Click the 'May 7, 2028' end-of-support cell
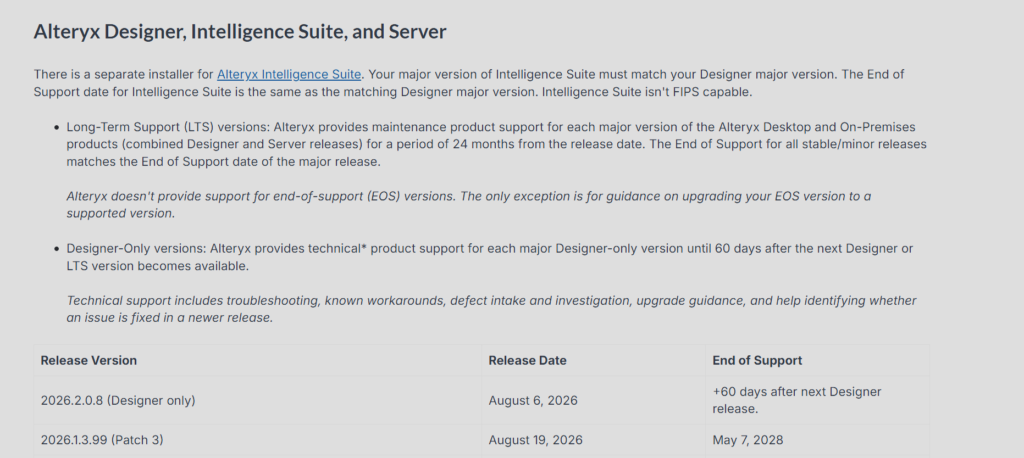The height and width of the screenshot is (458, 1024). tap(817, 440)
